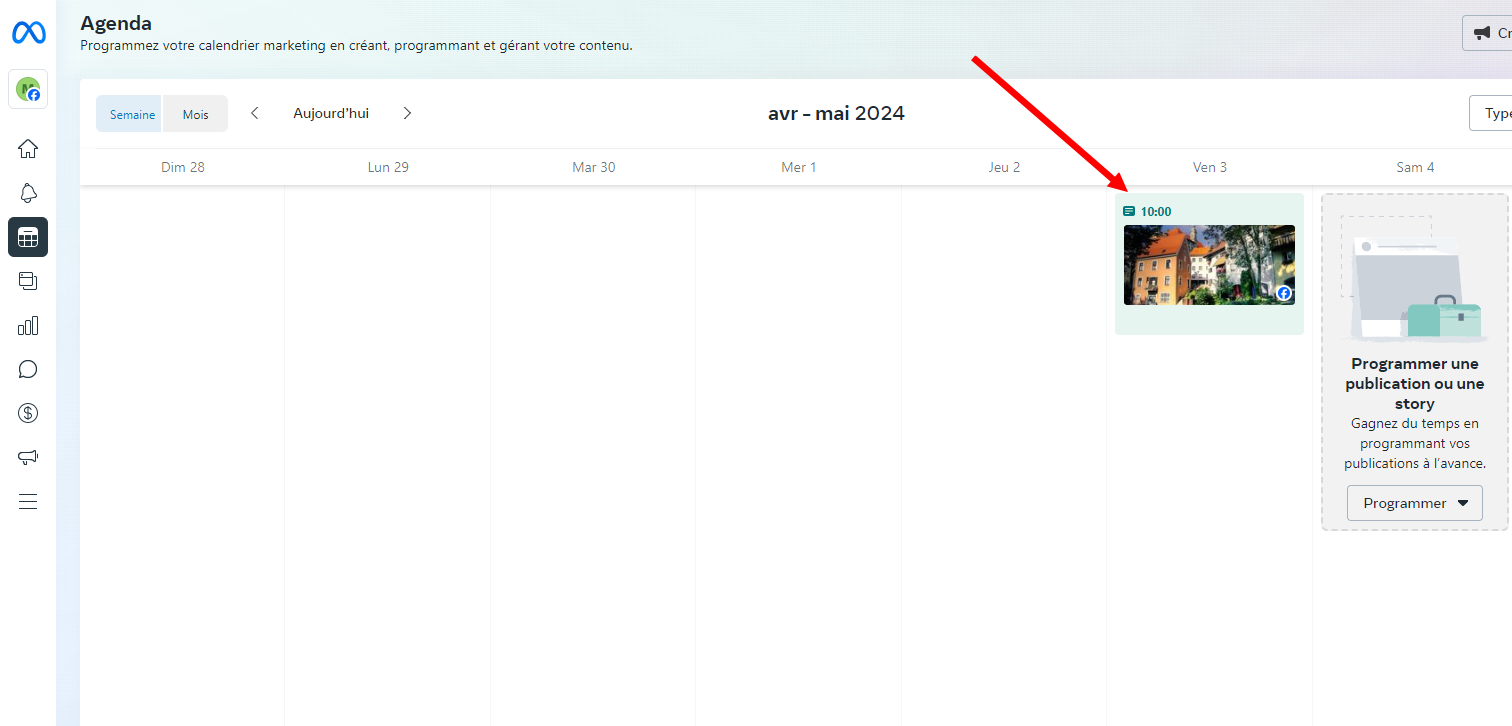Select the Planificateur calendar icon
The height and width of the screenshot is (726, 1512).
[x=27, y=237]
